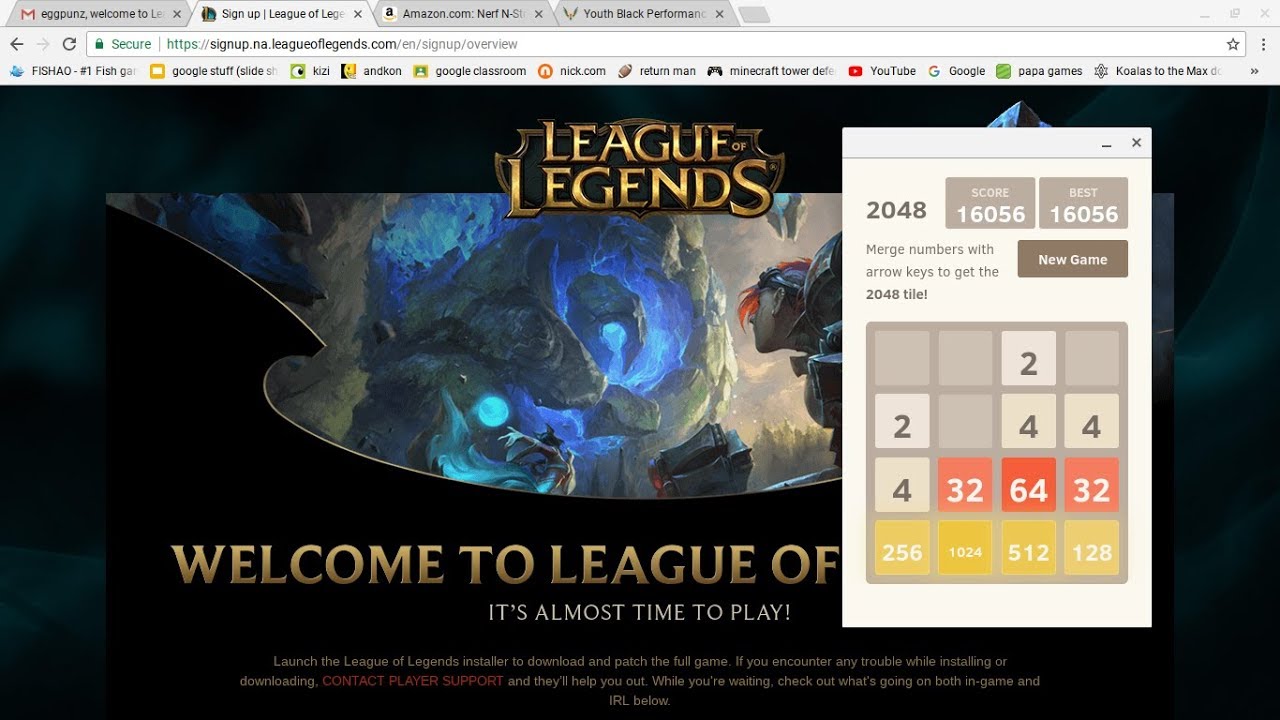1280x720 pixels.
Task: Open a new tab with the new tab button
Action: point(753,14)
